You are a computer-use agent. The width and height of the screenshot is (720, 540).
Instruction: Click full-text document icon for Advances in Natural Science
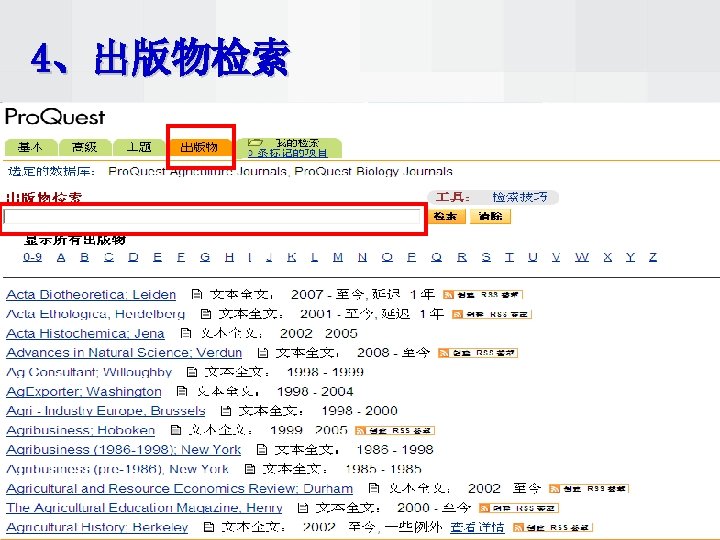262,353
